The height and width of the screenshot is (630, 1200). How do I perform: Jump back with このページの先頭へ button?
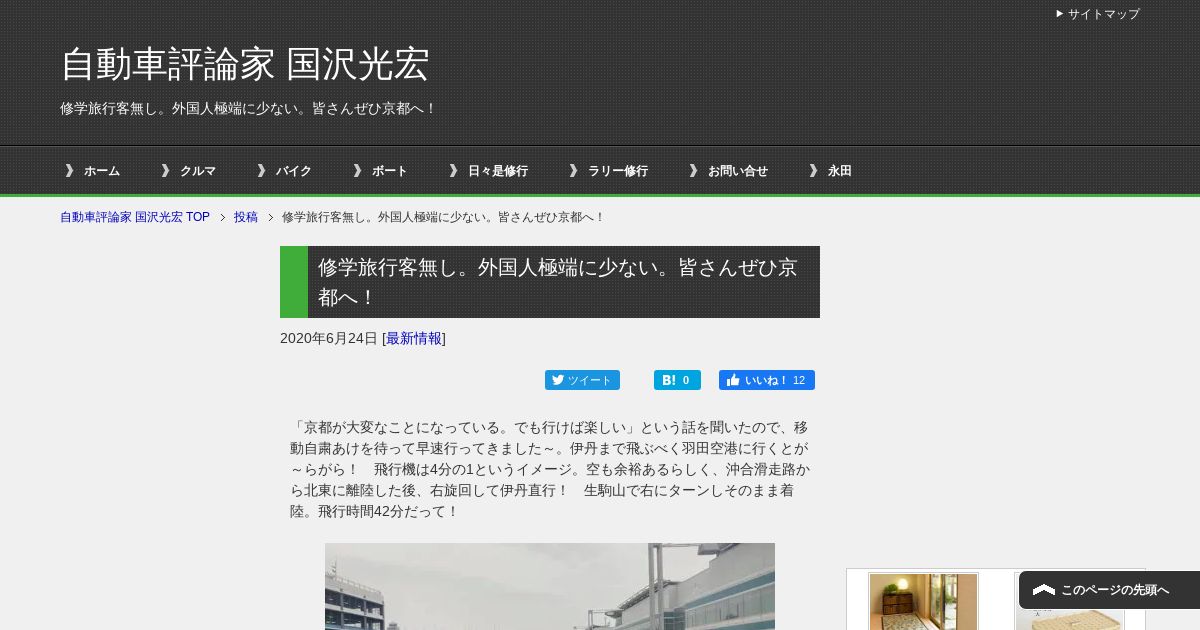click(1109, 590)
